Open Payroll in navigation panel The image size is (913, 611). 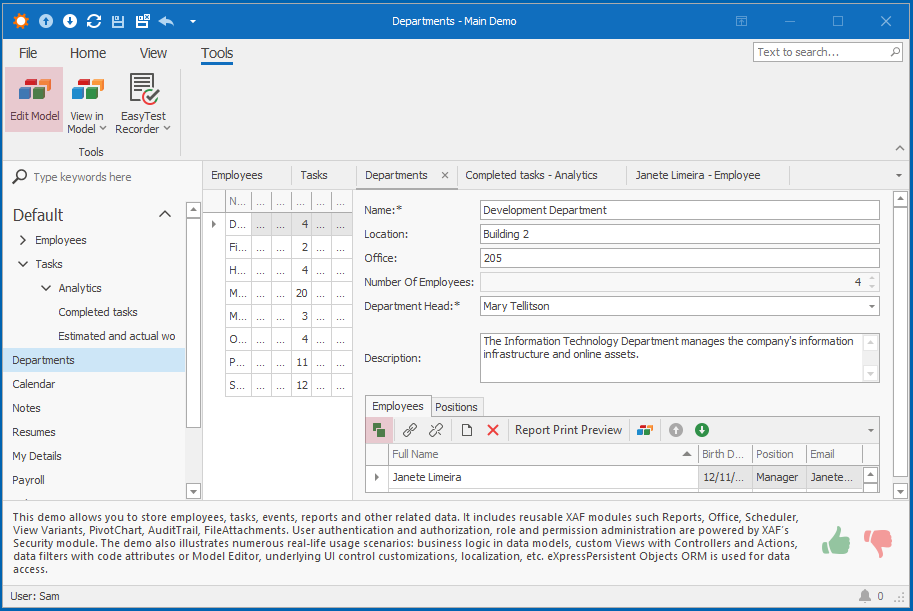[29, 480]
